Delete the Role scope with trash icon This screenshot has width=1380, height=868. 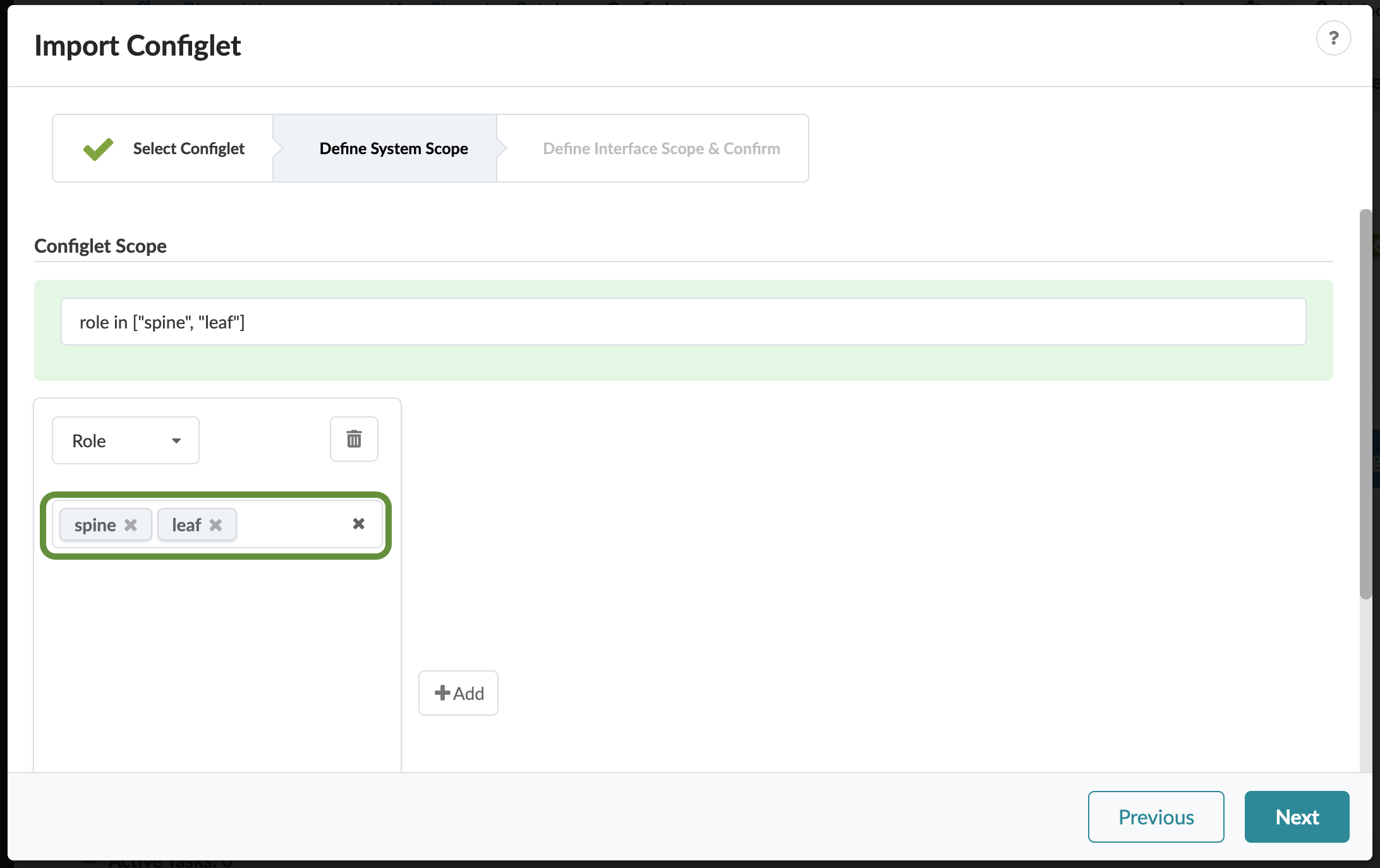[354, 439]
